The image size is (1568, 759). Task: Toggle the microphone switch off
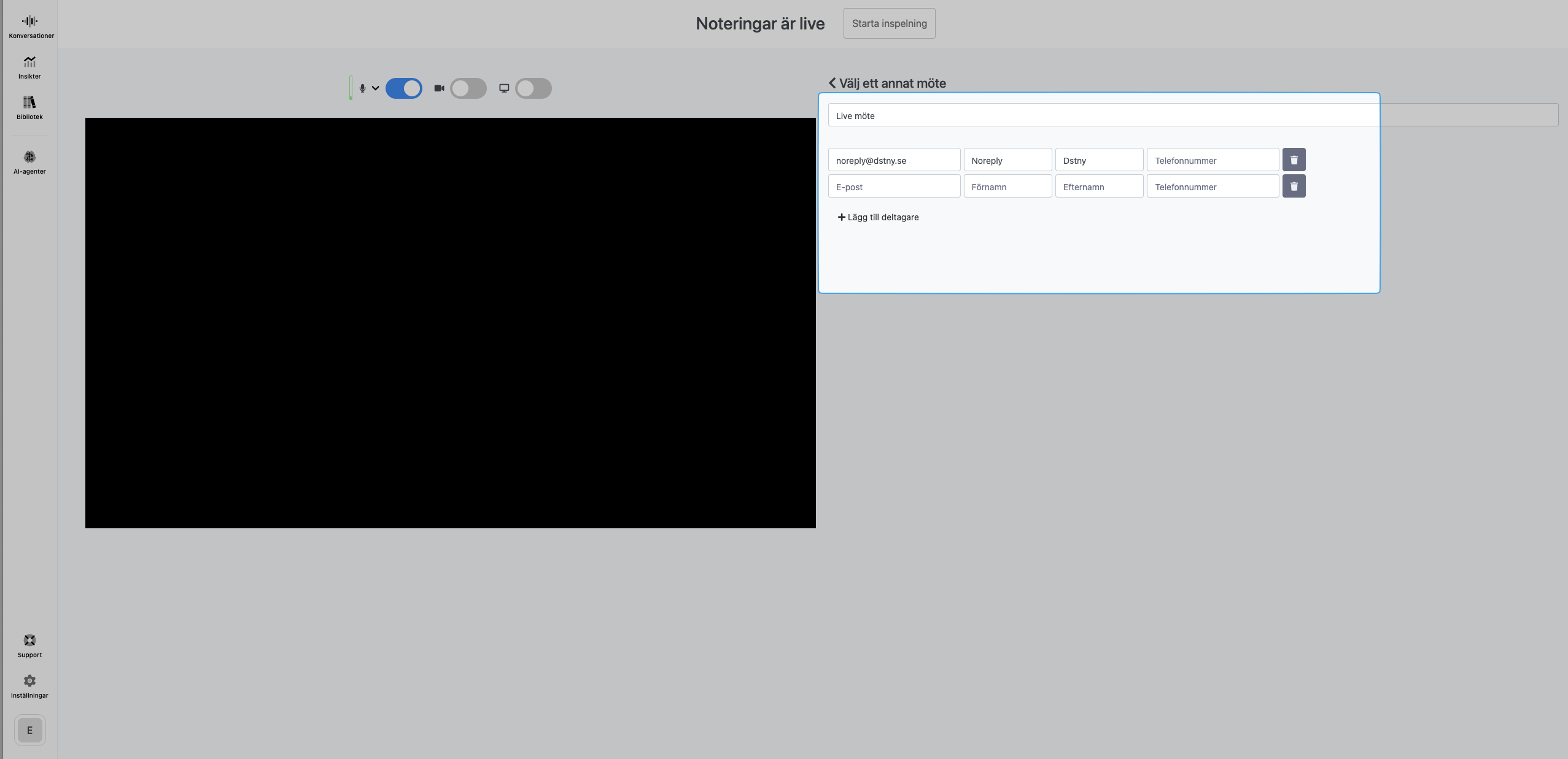point(404,88)
